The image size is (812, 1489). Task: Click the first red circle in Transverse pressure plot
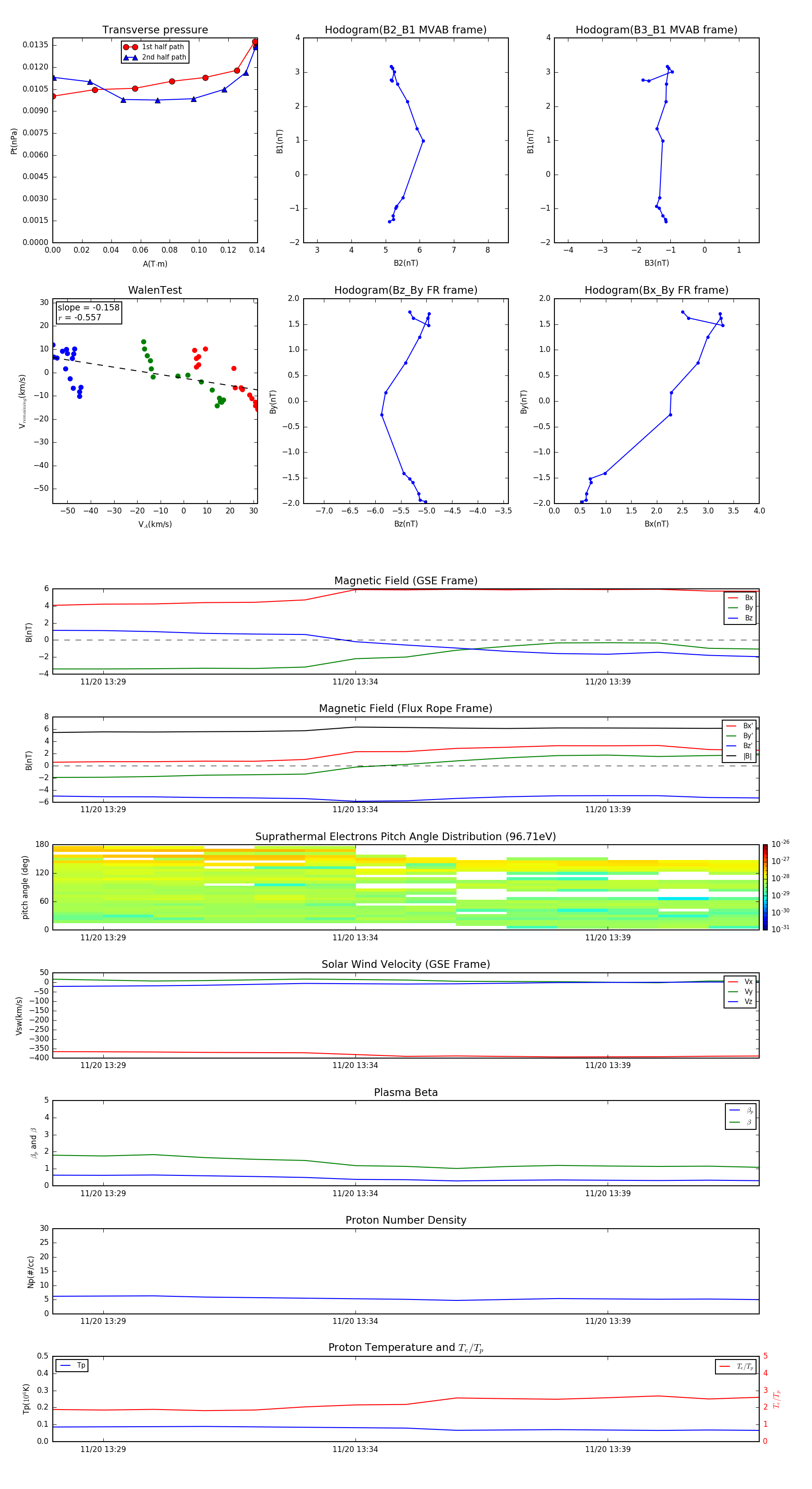tap(53, 97)
